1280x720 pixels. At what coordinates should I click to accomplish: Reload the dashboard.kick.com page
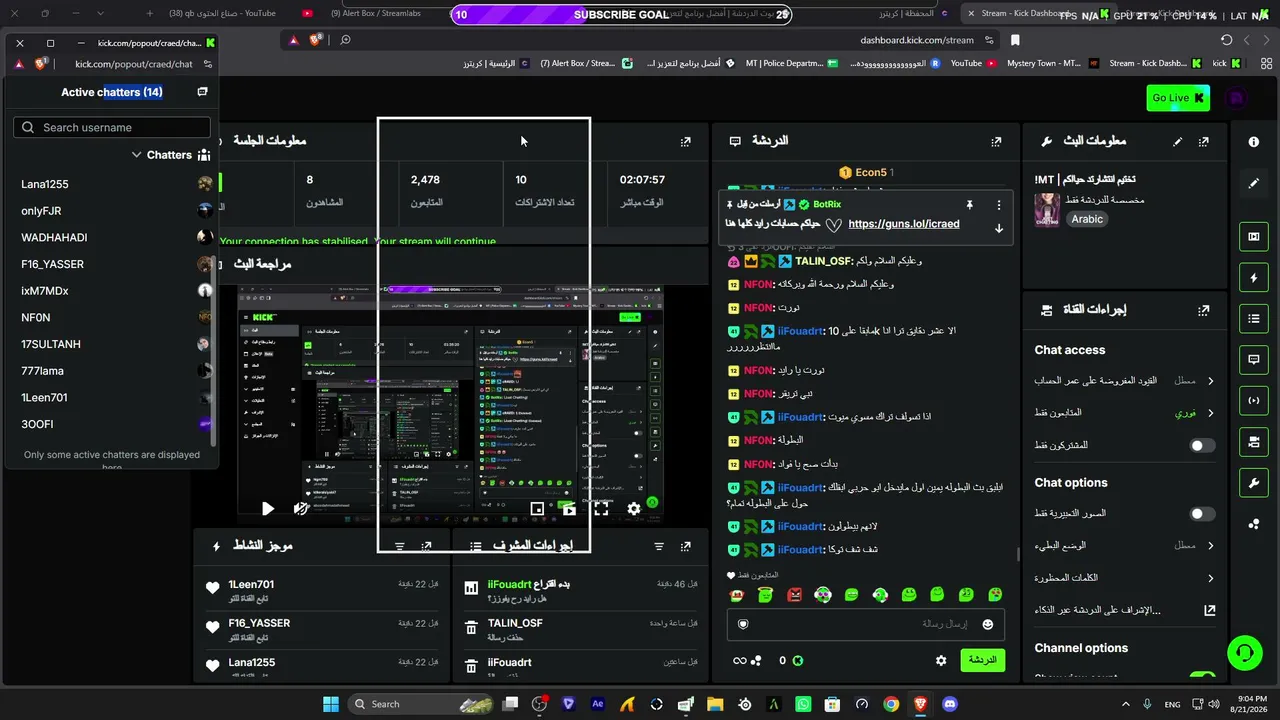click(1226, 40)
